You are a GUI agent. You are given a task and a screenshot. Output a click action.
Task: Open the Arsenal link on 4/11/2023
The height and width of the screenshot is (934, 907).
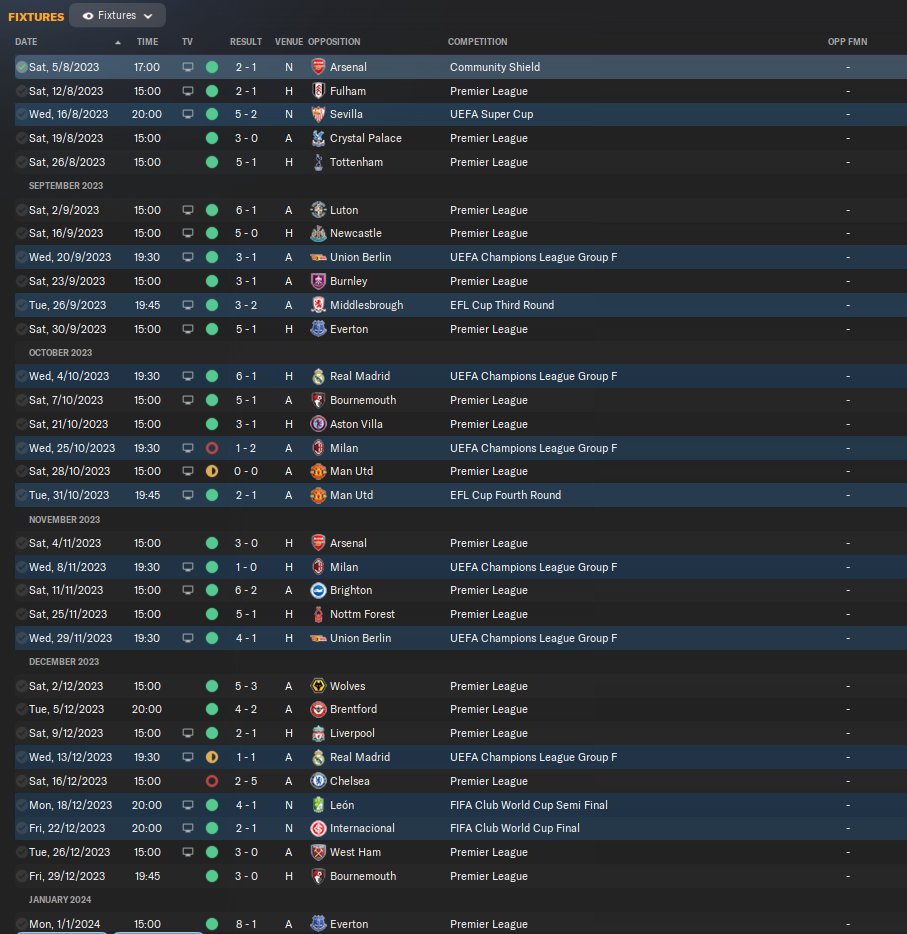click(348, 543)
